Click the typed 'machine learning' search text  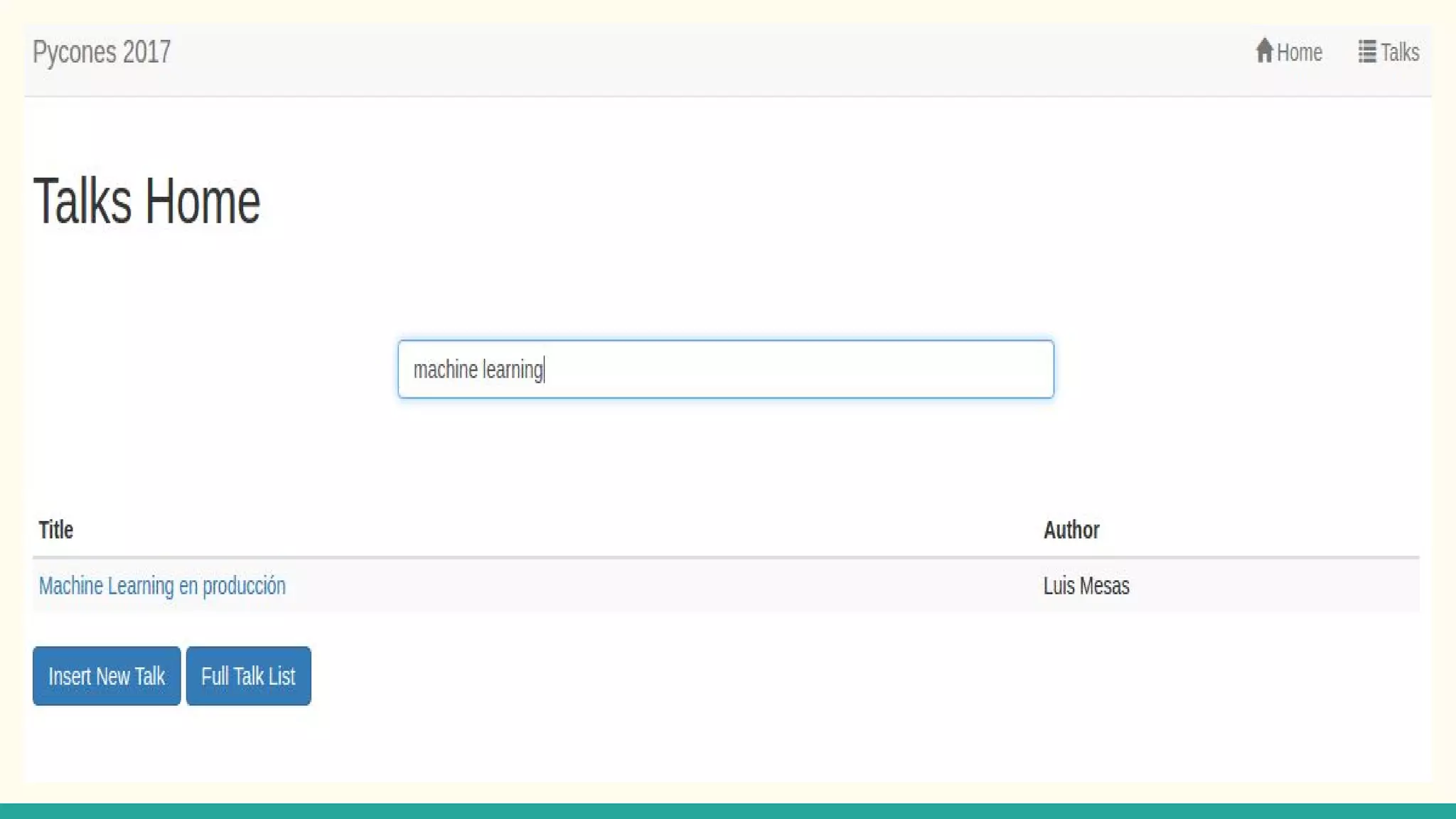coord(478,370)
